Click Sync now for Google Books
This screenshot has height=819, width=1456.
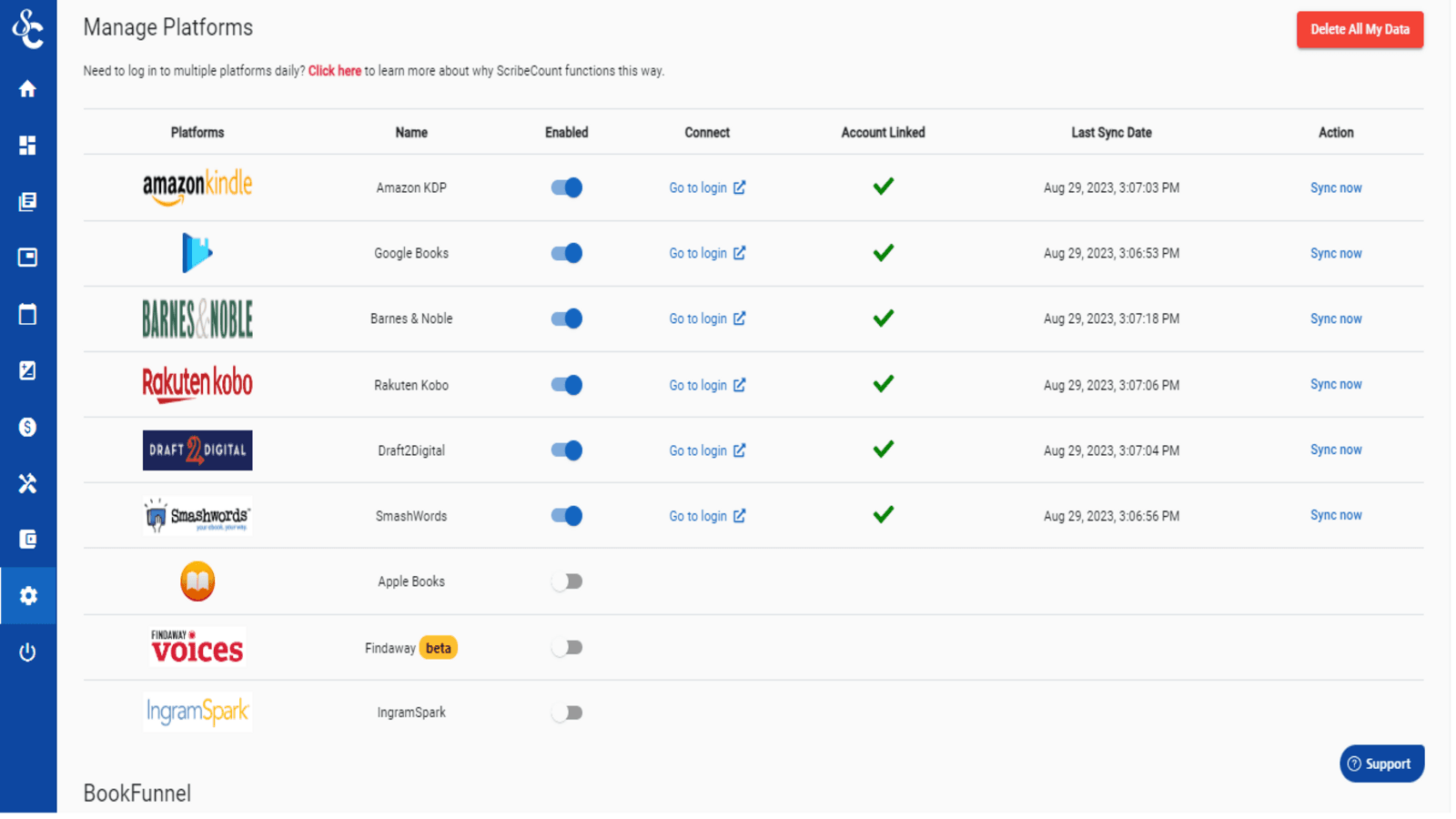1335,254
